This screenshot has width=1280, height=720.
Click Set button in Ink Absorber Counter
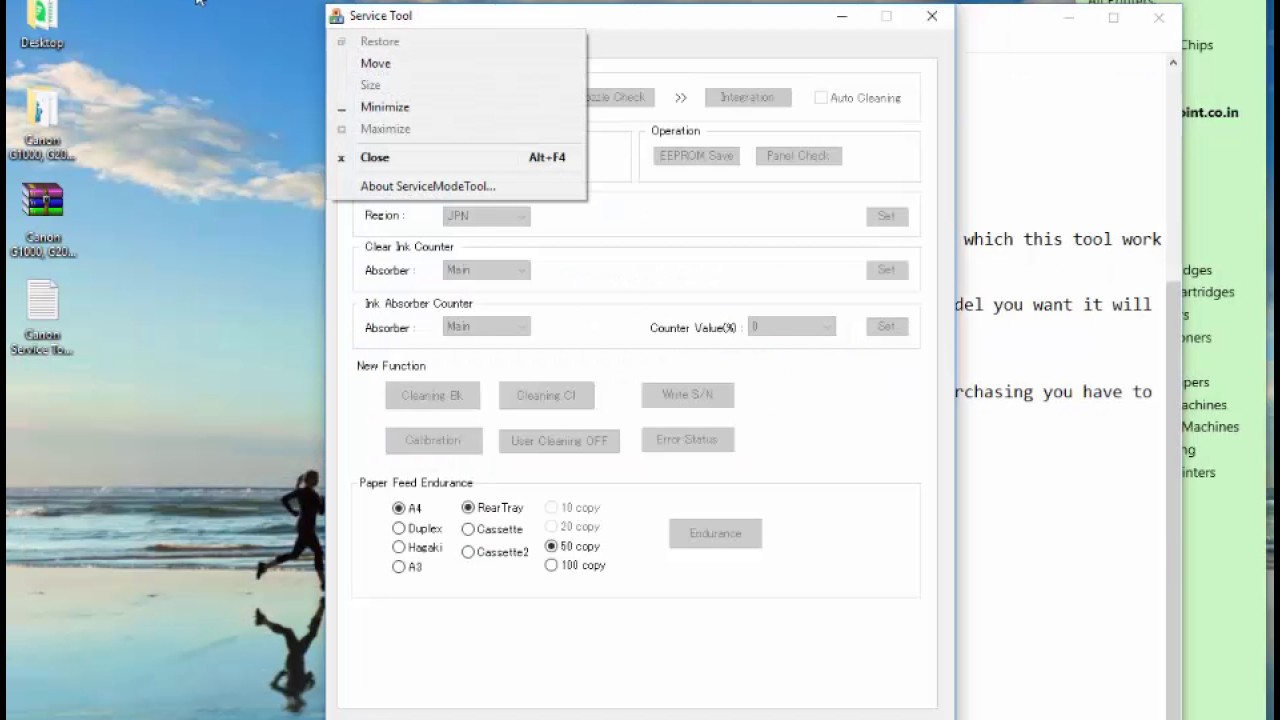(x=887, y=326)
